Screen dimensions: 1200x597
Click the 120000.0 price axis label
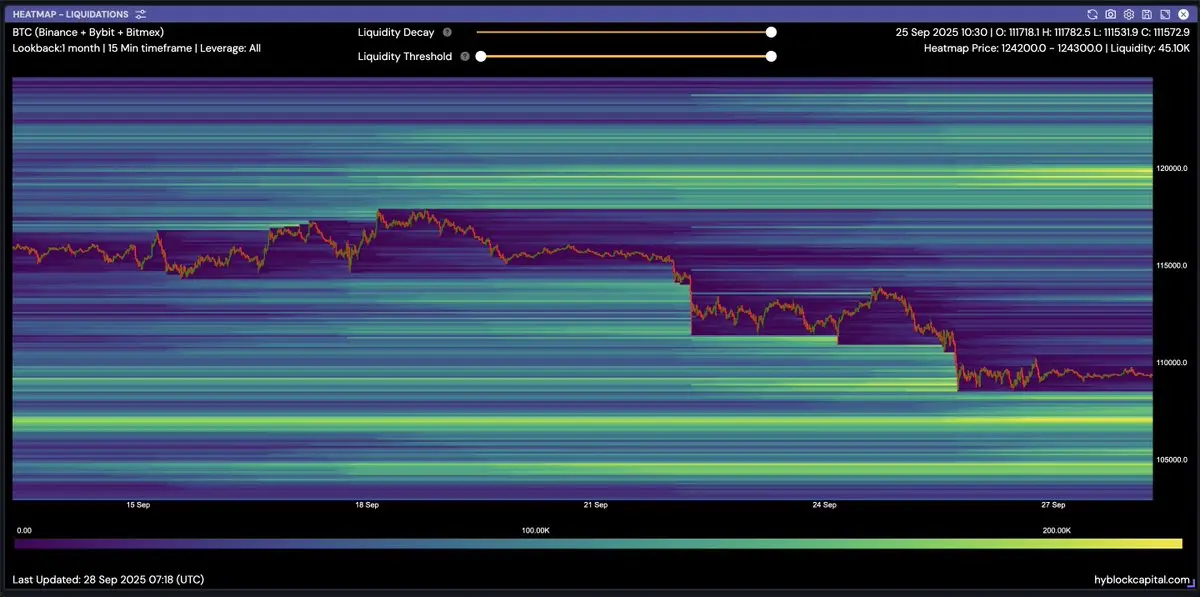(x=1171, y=168)
